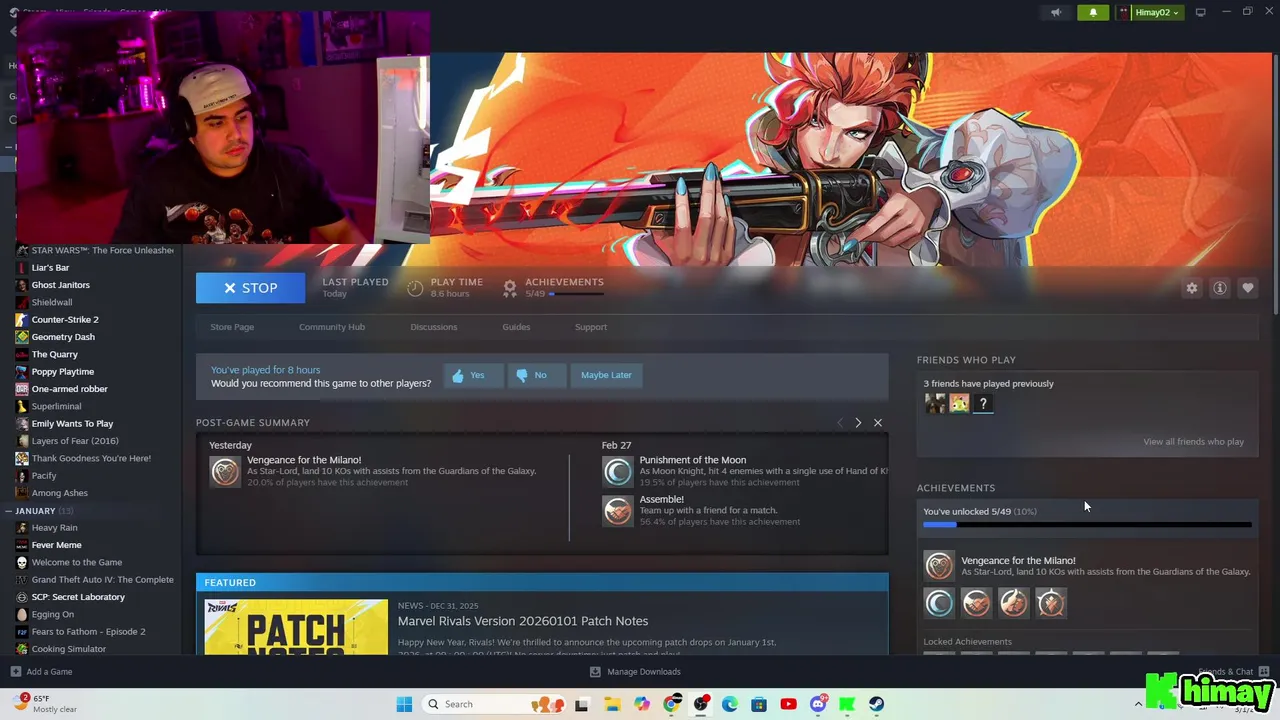Stop the running game with STOP button
The image size is (1280, 720).
[250, 288]
